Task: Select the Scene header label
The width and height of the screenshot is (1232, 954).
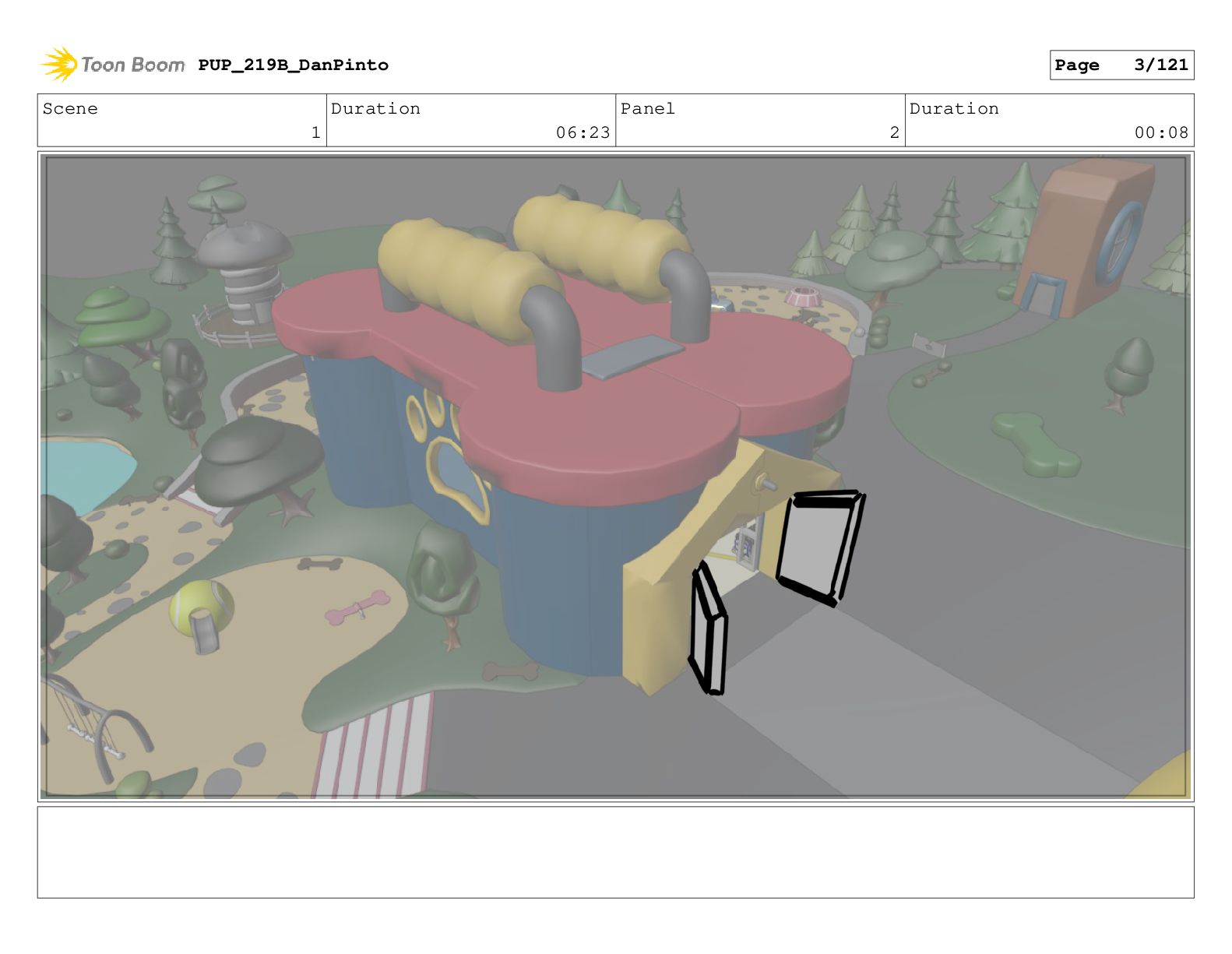Action: [70, 108]
